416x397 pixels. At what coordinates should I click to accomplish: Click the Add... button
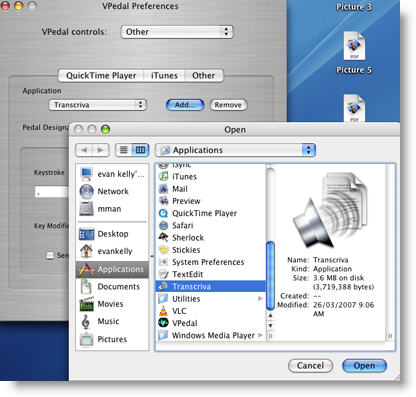pyautogui.click(x=185, y=105)
